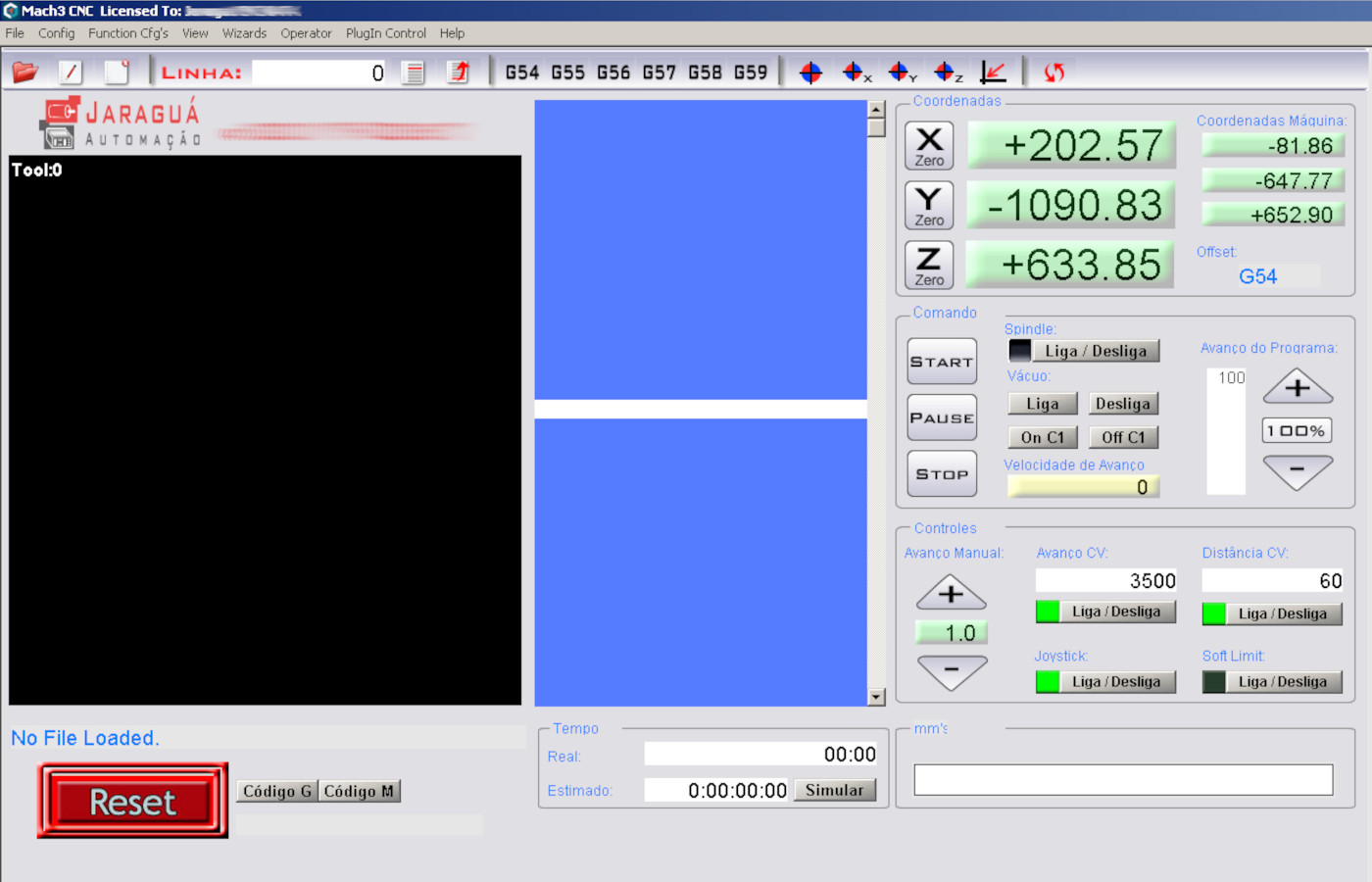
Task: Click the close file page icon
Action: pos(117,73)
